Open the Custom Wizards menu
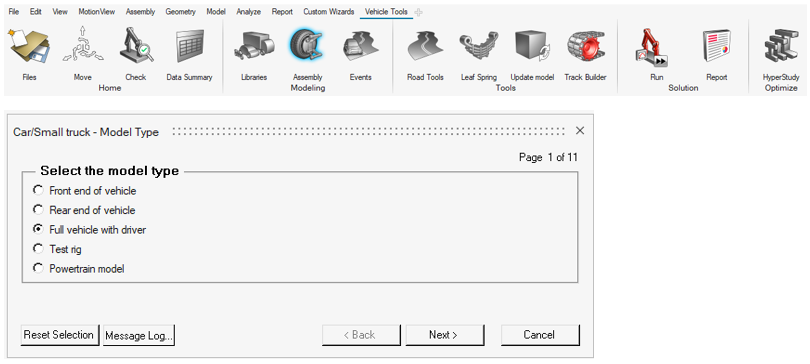 pos(329,11)
